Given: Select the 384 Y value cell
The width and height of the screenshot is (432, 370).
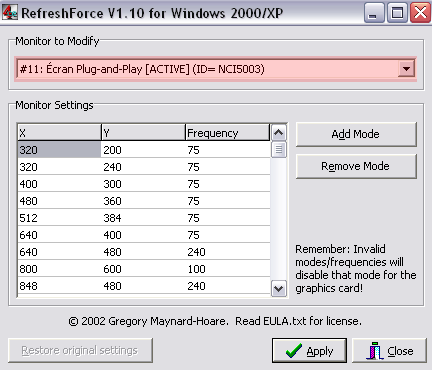Looking at the screenshot, I should (143, 218).
